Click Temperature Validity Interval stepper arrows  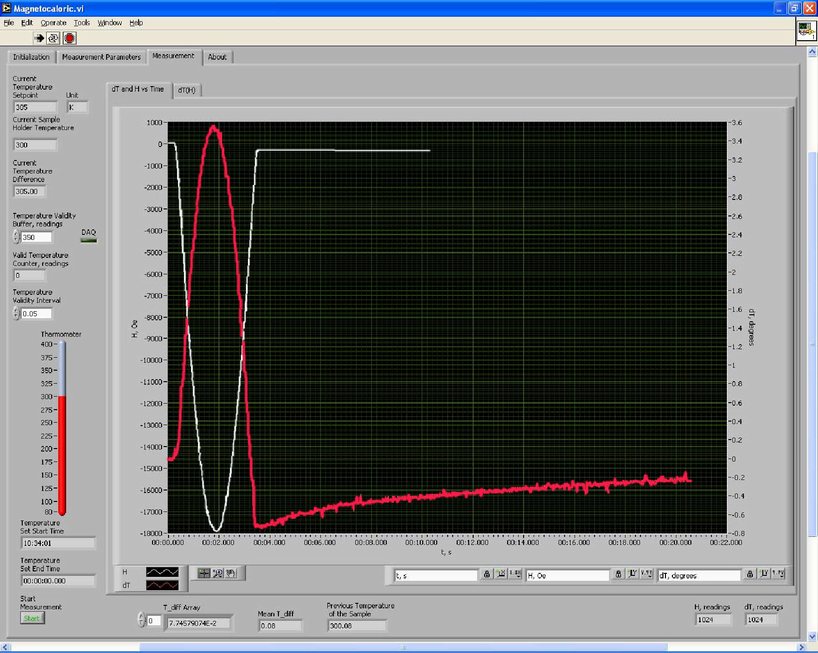click(x=16, y=313)
